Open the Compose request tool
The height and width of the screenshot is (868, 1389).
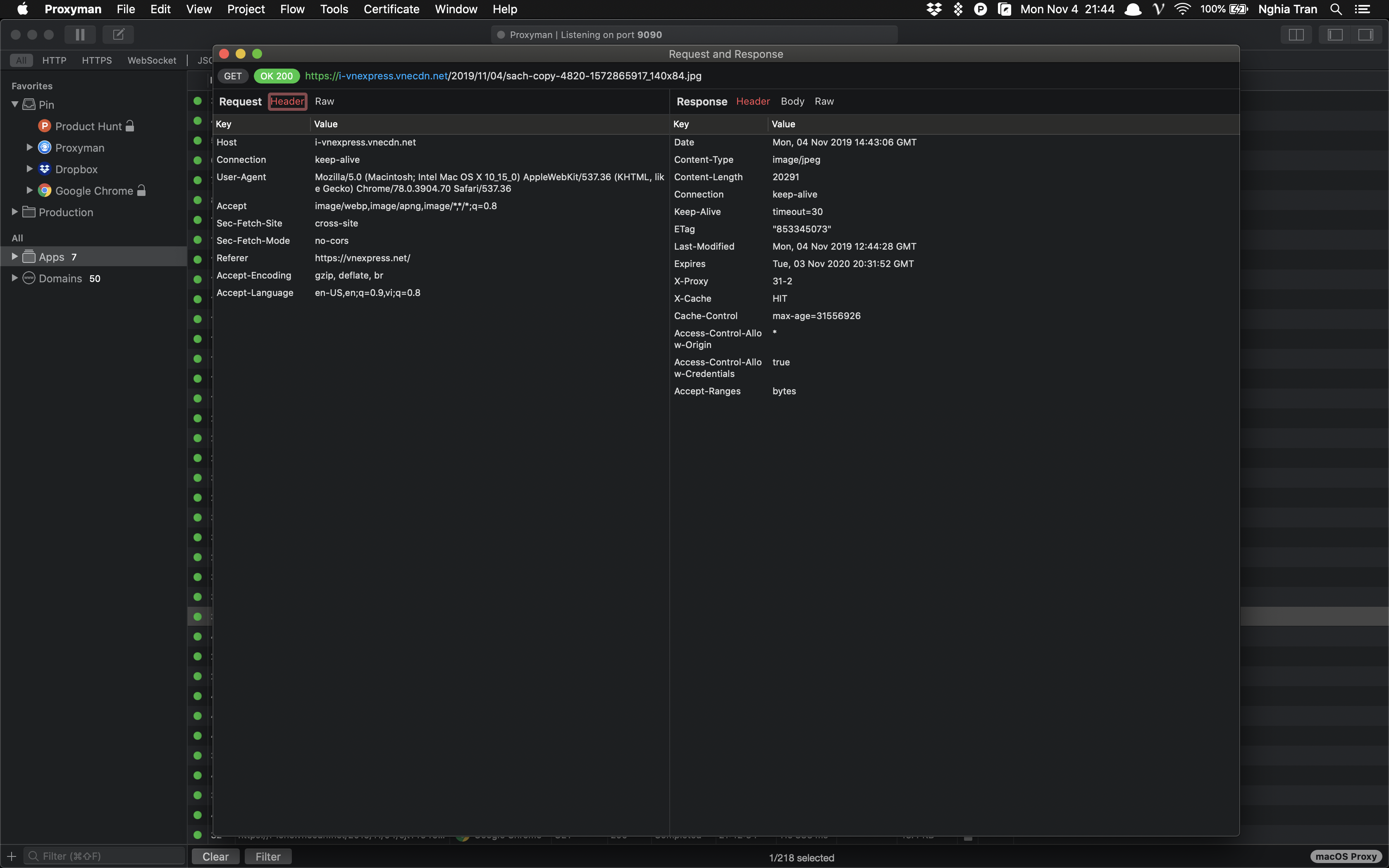click(118, 34)
